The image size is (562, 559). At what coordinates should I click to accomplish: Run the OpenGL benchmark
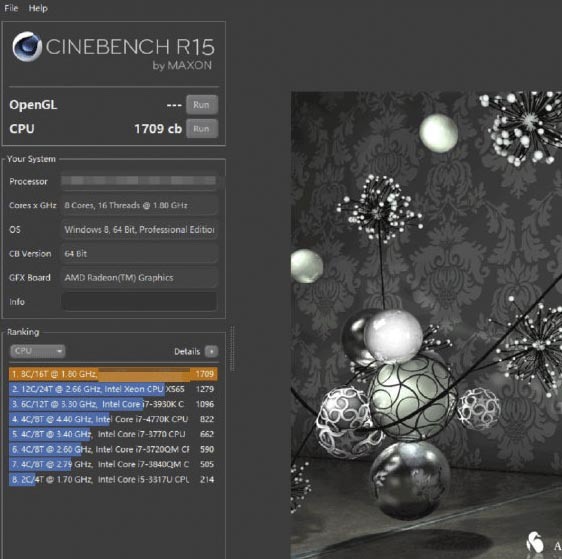tap(202, 105)
